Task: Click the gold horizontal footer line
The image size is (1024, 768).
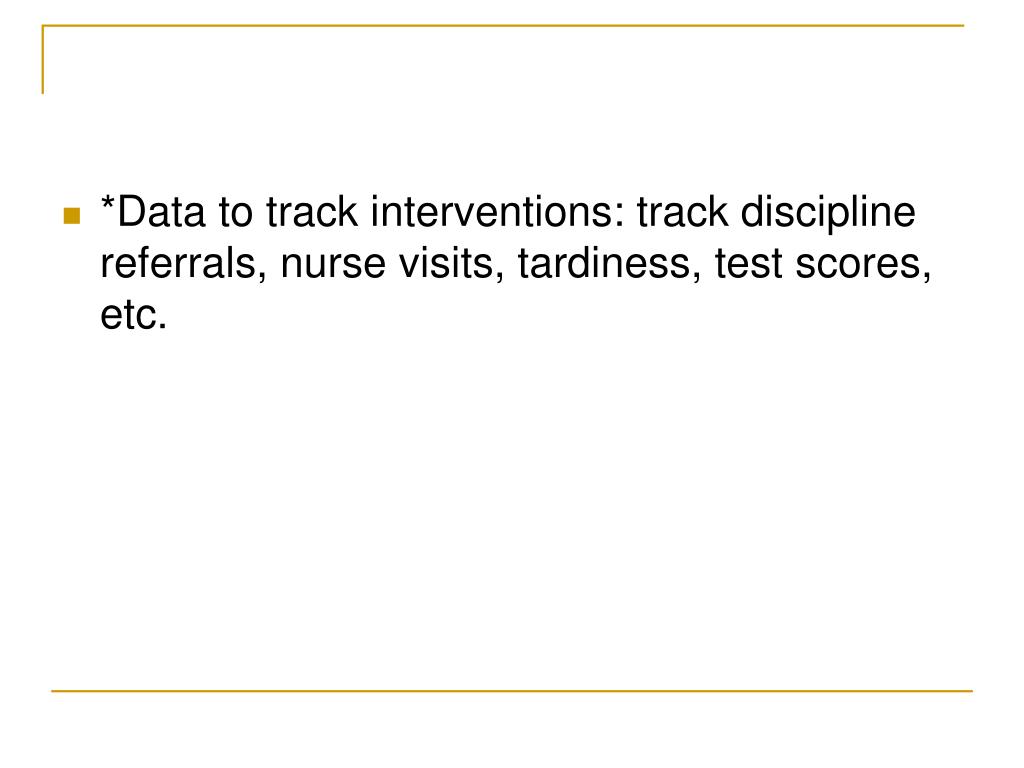Action: tap(512, 690)
